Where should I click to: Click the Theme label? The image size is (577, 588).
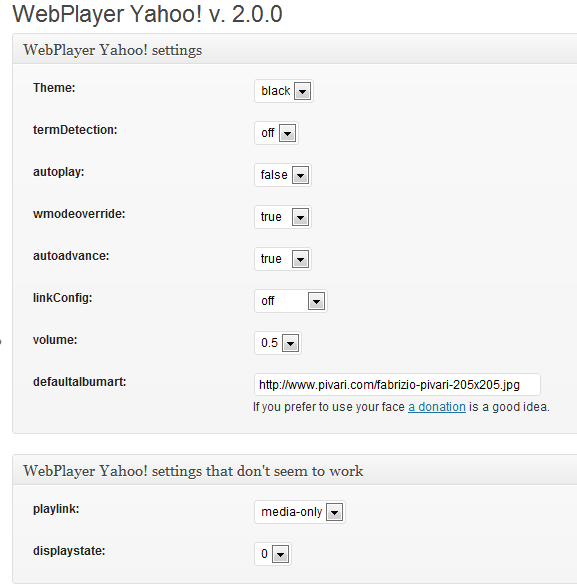point(54,88)
